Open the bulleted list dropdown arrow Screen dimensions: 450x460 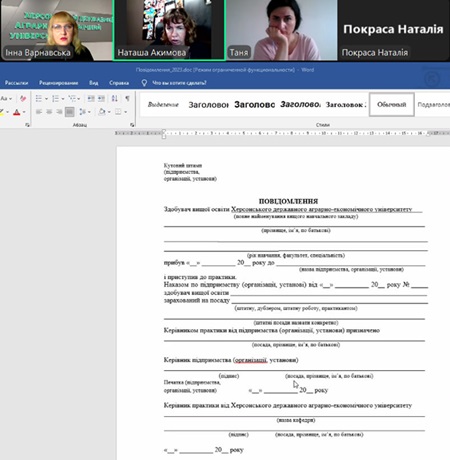[46, 99]
